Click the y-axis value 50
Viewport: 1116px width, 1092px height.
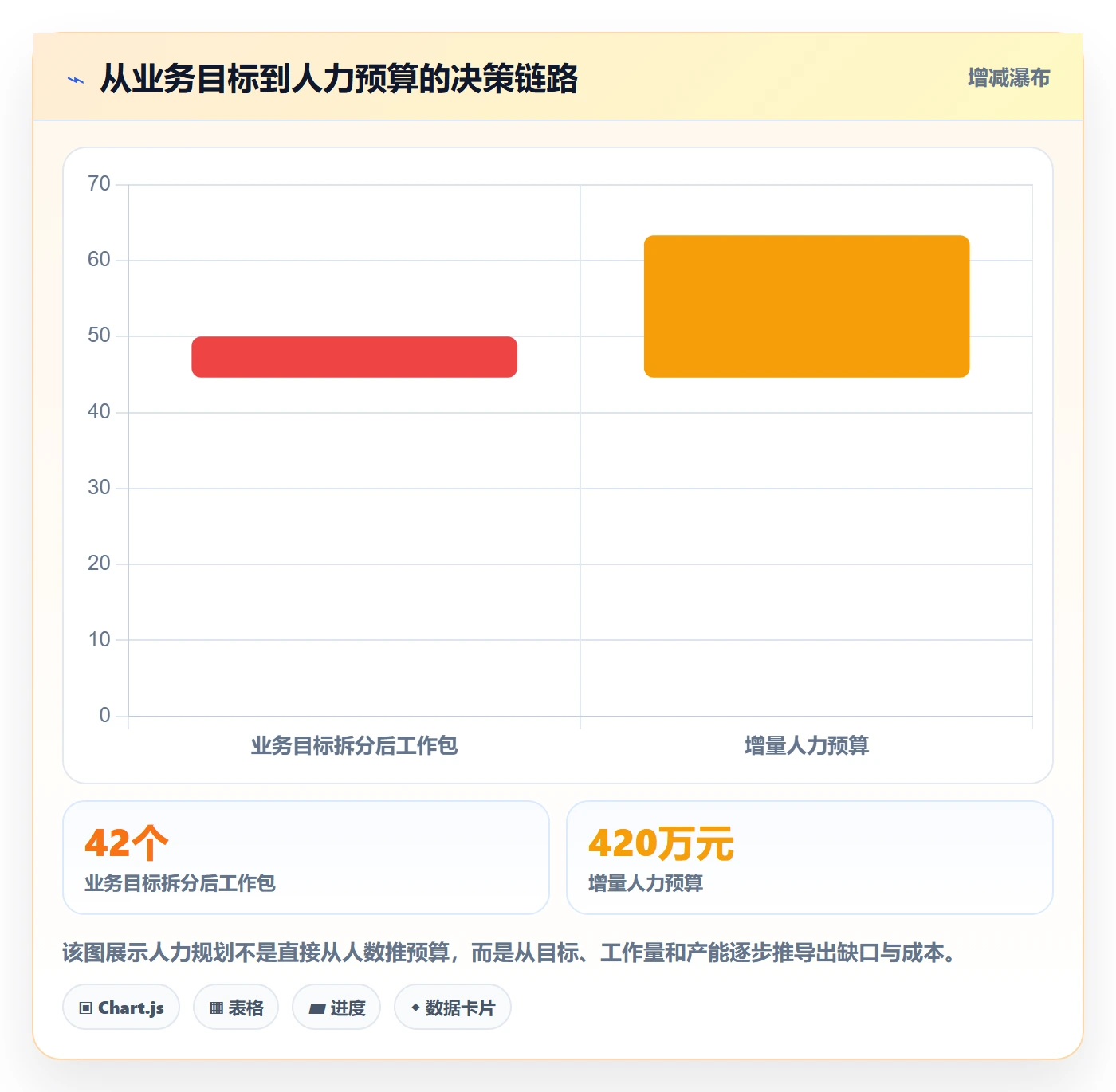point(99,336)
